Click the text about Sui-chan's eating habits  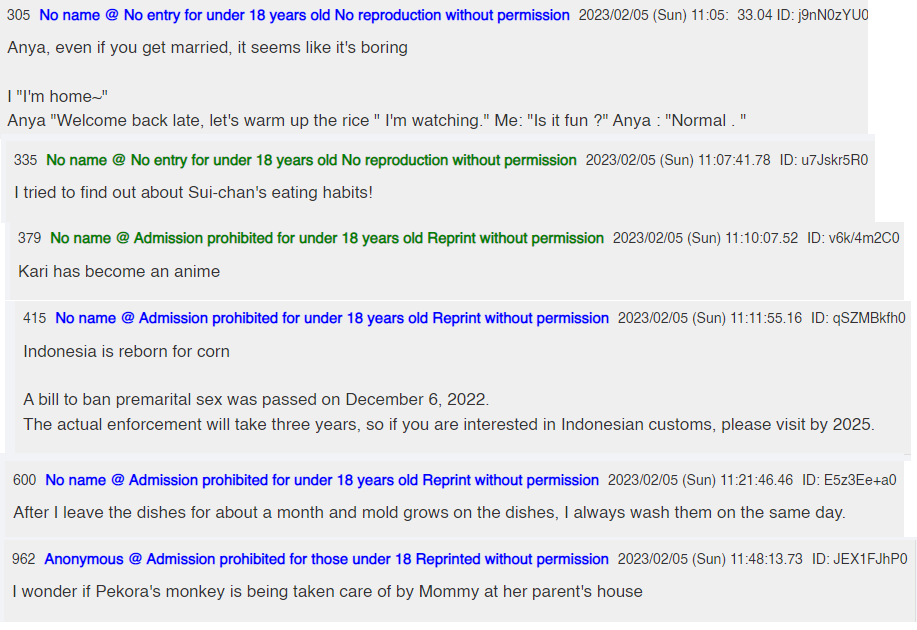point(194,192)
